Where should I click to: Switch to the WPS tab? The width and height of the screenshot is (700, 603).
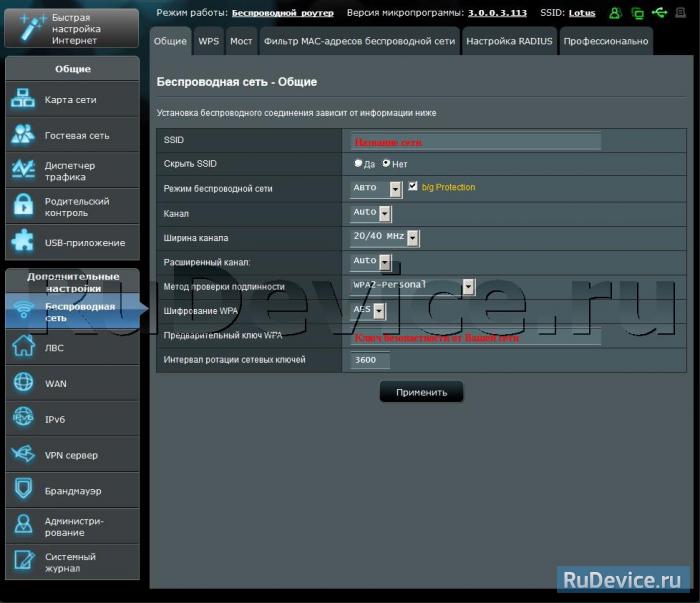point(208,41)
